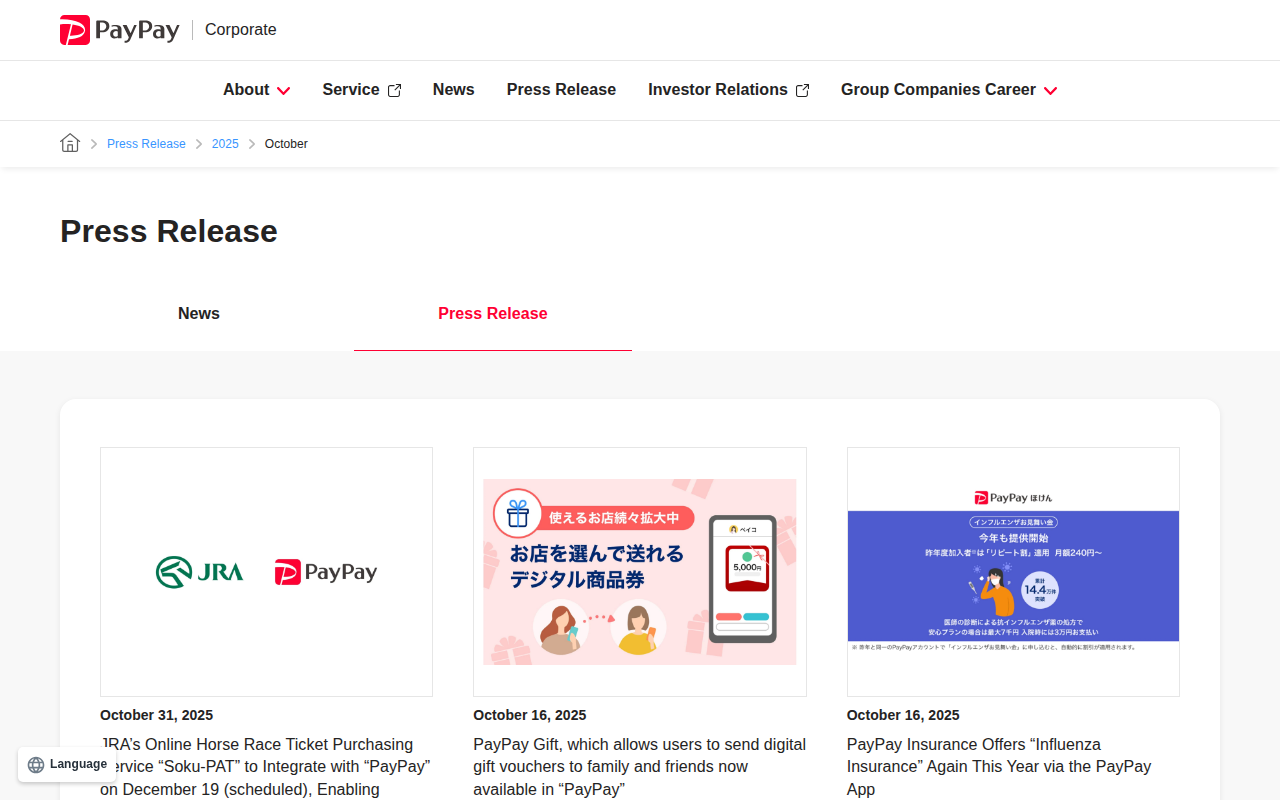Click the October breadcrumb text
The image size is (1280, 800).
pyautogui.click(x=286, y=144)
